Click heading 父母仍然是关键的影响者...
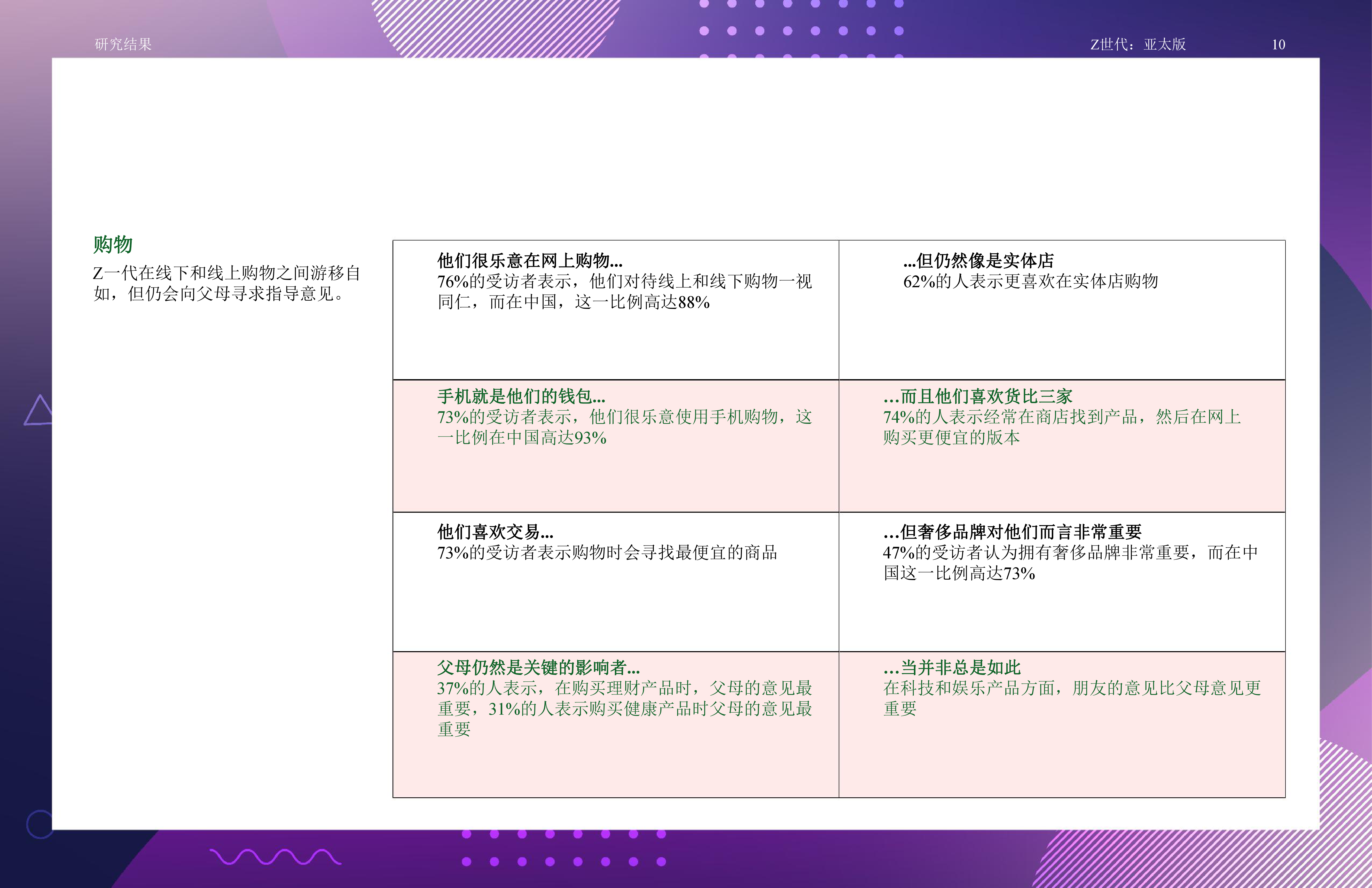The height and width of the screenshot is (888, 1372). [538, 667]
